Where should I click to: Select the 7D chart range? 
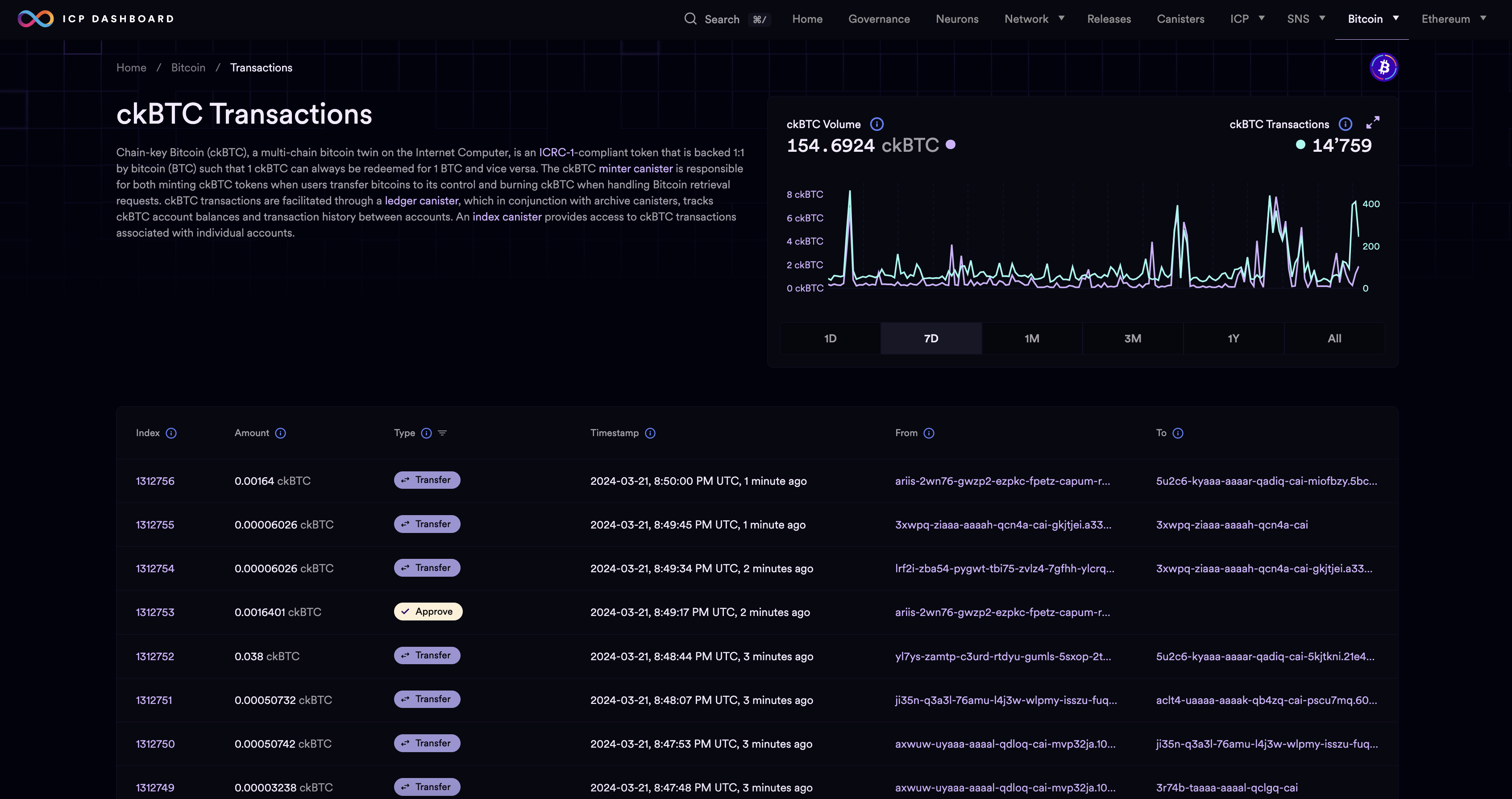pyautogui.click(x=931, y=338)
